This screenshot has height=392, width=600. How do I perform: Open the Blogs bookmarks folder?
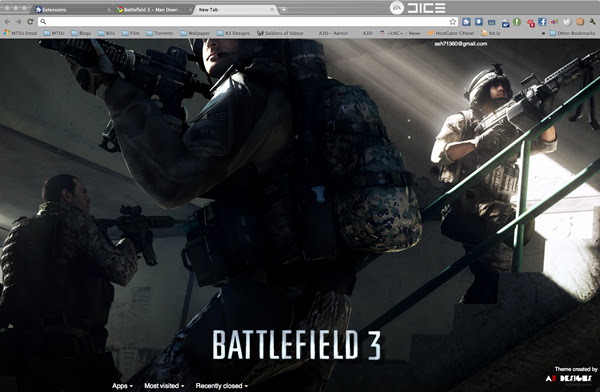(x=81, y=33)
